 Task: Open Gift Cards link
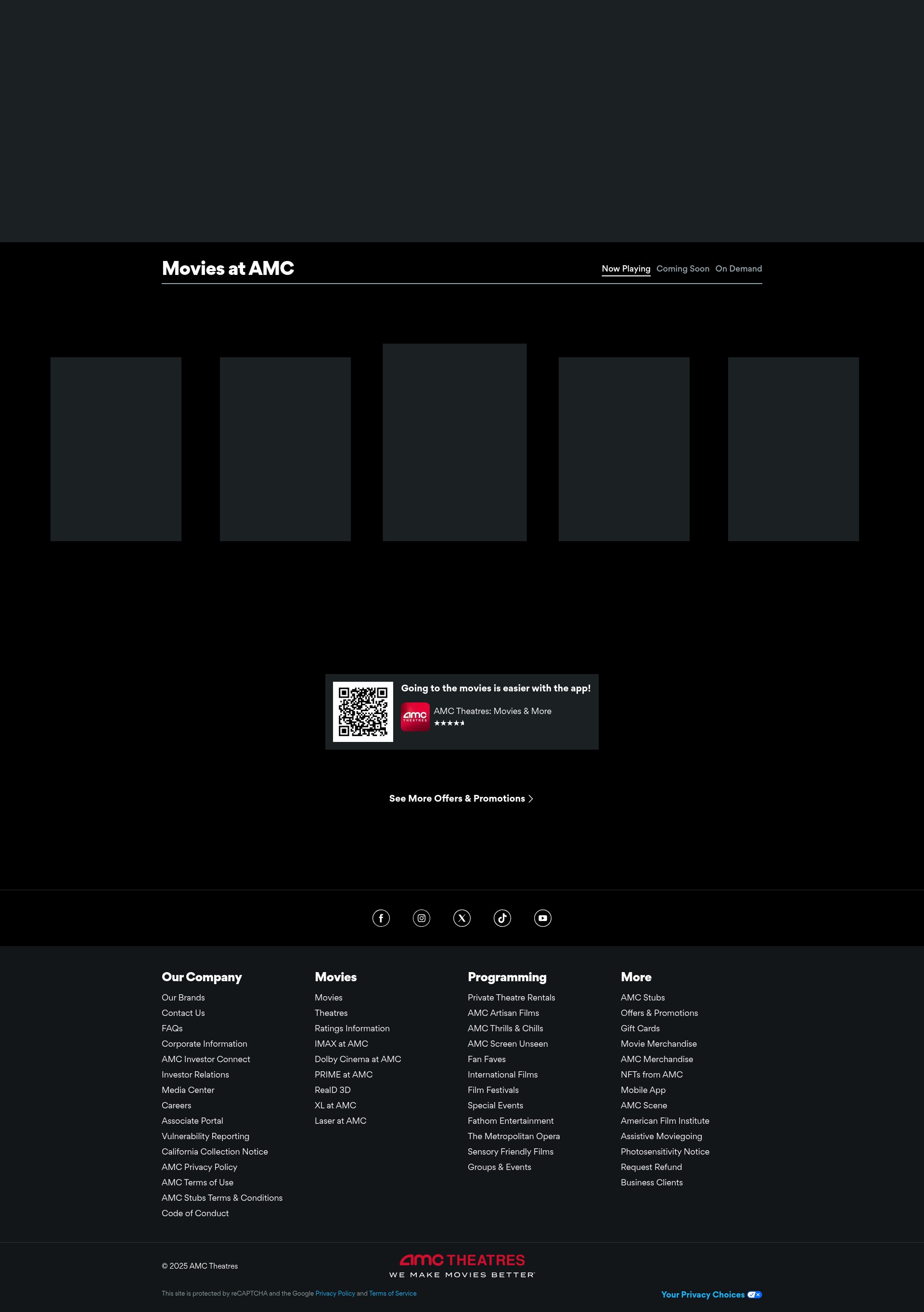[640, 1028]
